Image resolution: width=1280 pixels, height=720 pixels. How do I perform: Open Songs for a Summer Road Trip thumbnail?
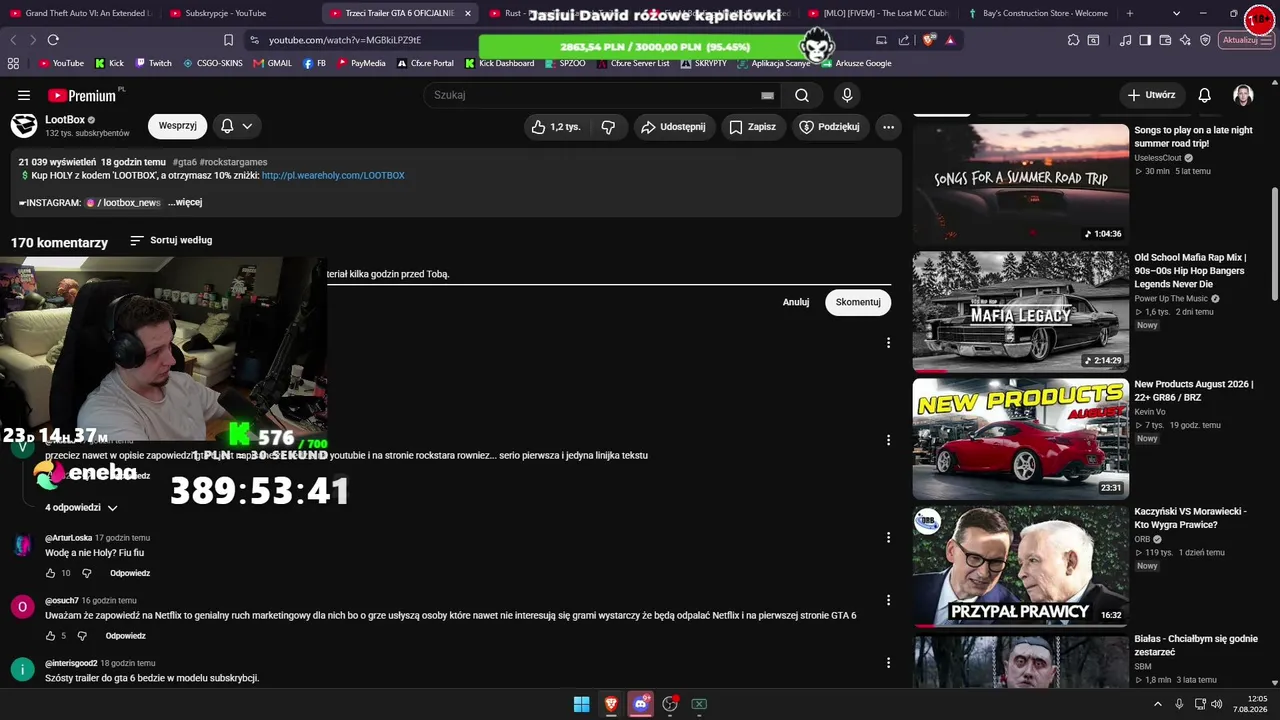pyautogui.click(x=1020, y=184)
